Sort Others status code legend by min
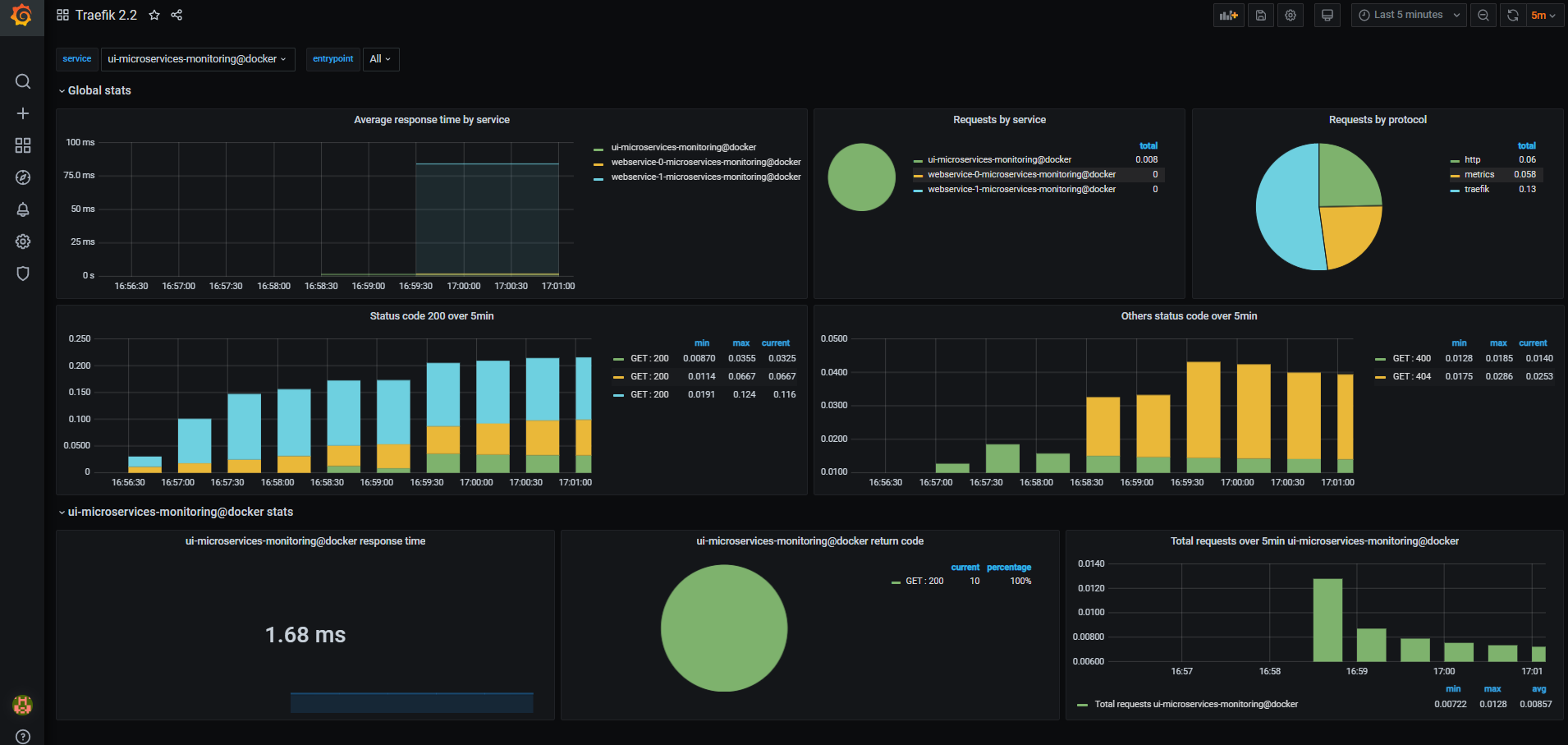This screenshot has width=1568, height=745. (x=1459, y=343)
